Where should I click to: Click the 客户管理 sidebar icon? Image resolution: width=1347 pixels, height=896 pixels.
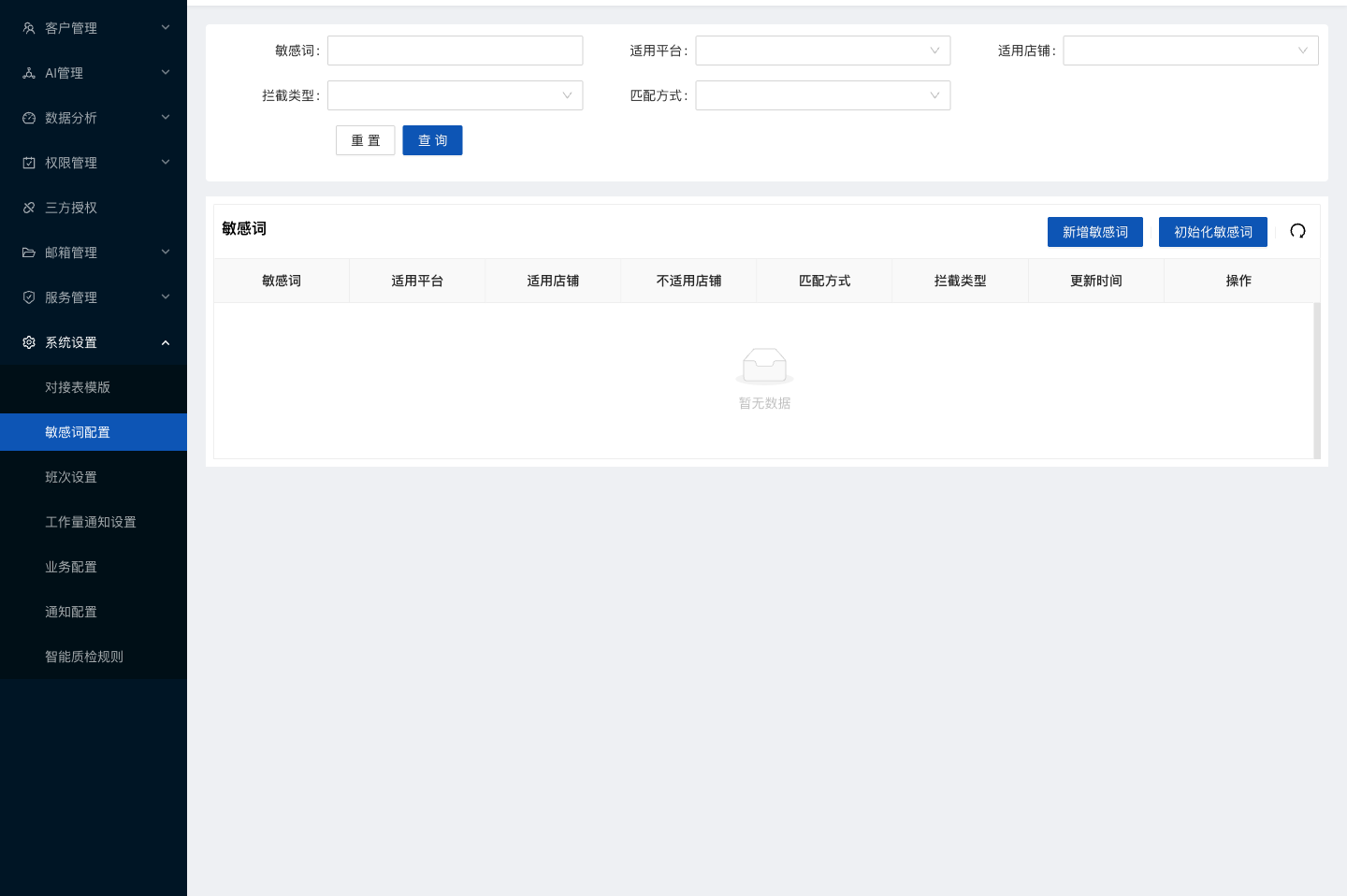(29, 28)
